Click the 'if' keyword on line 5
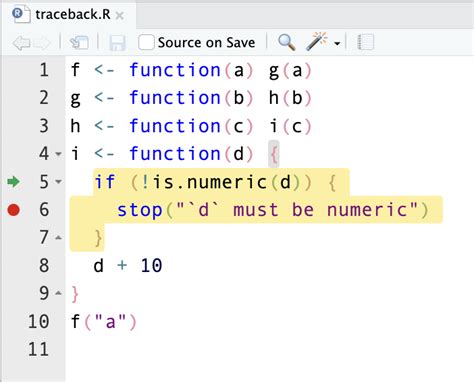The width and height of the screenshot is (474, 382). coord(105,182)
